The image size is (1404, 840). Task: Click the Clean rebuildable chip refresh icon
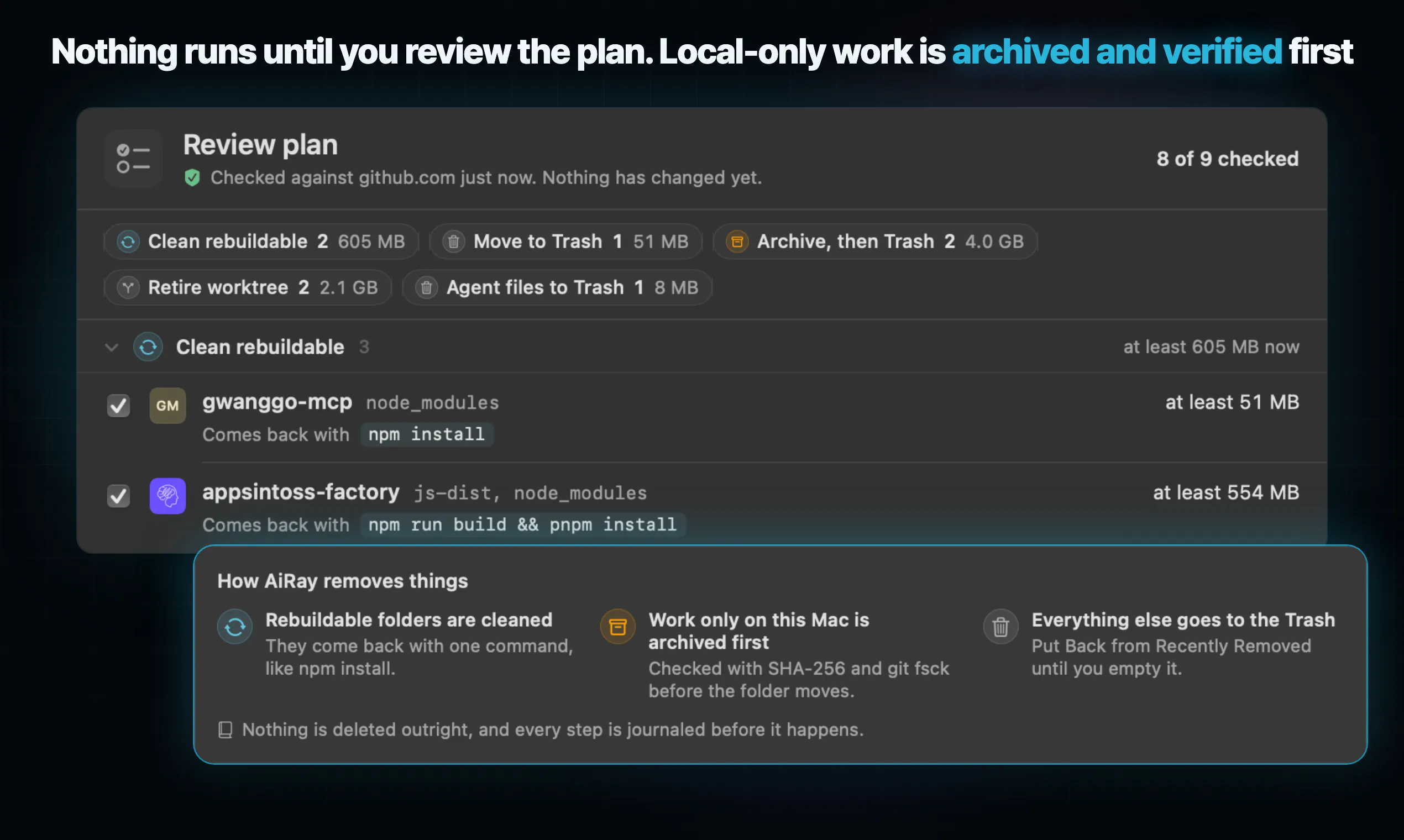coord(128,242)
